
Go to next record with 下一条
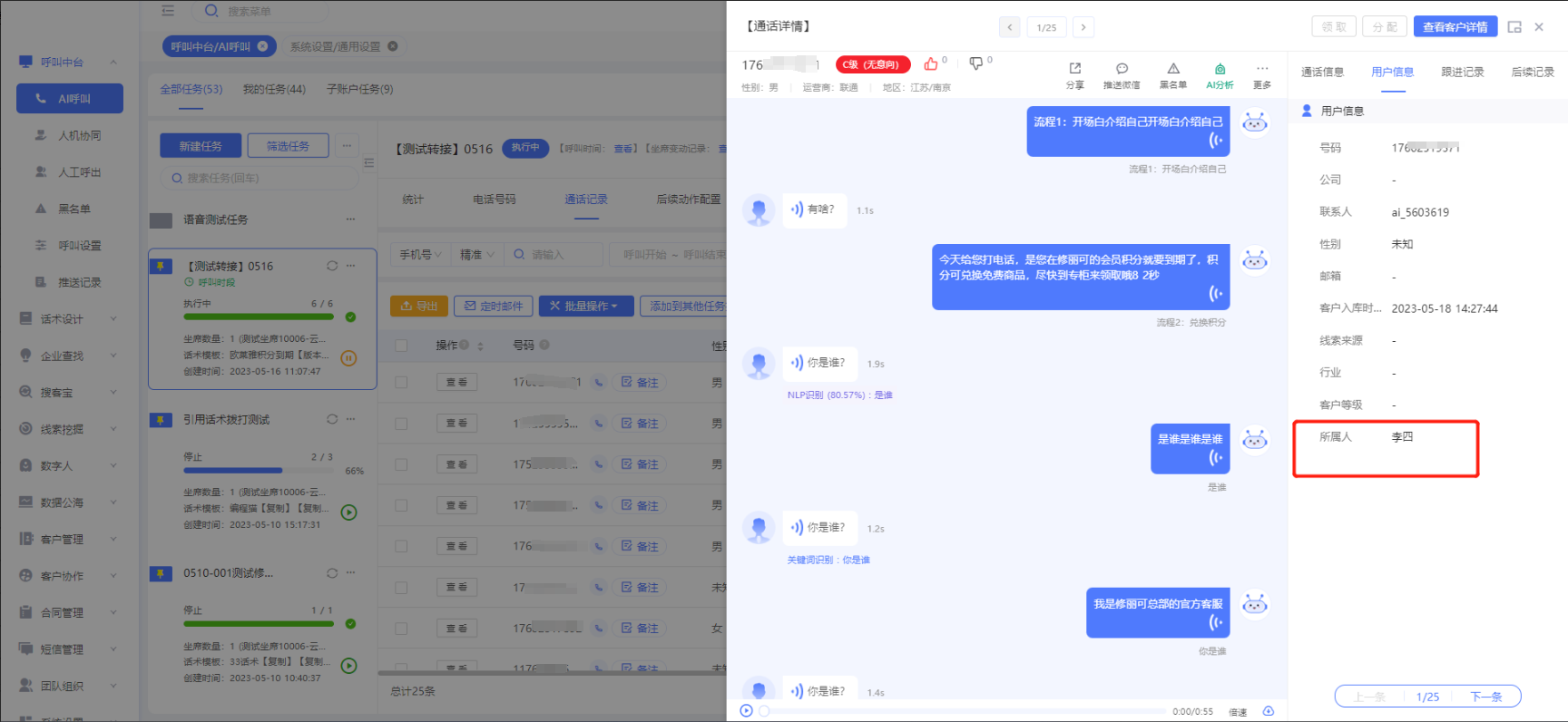pyautogui.click(x=1485, y=697)
